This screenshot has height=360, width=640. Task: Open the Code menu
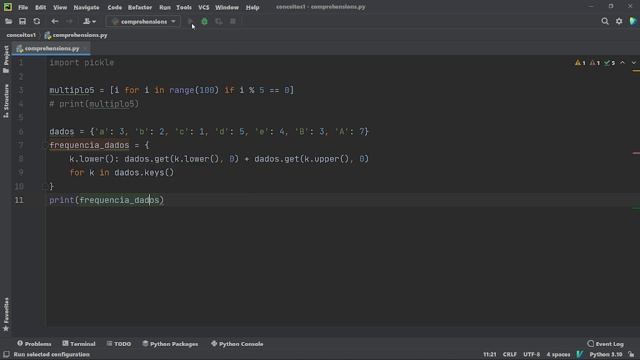click(114, 7)
